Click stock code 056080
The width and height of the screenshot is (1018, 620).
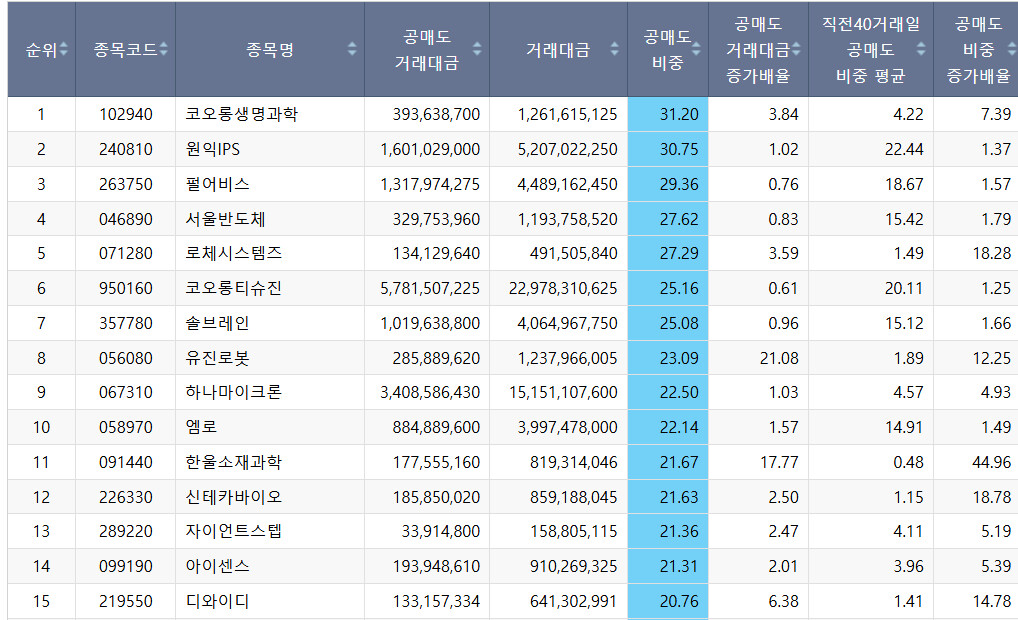click(x=126, y=358)
